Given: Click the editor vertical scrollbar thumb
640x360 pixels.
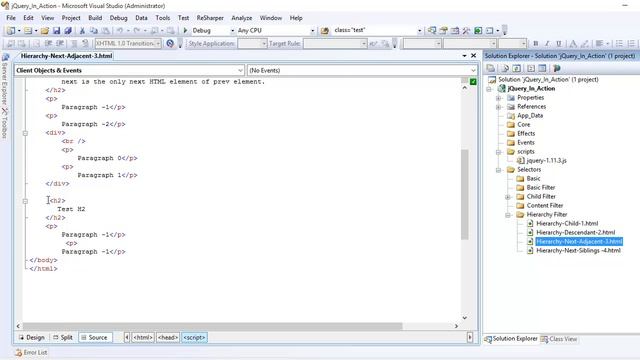Looking at the screenshot, I should pos(464,194).
